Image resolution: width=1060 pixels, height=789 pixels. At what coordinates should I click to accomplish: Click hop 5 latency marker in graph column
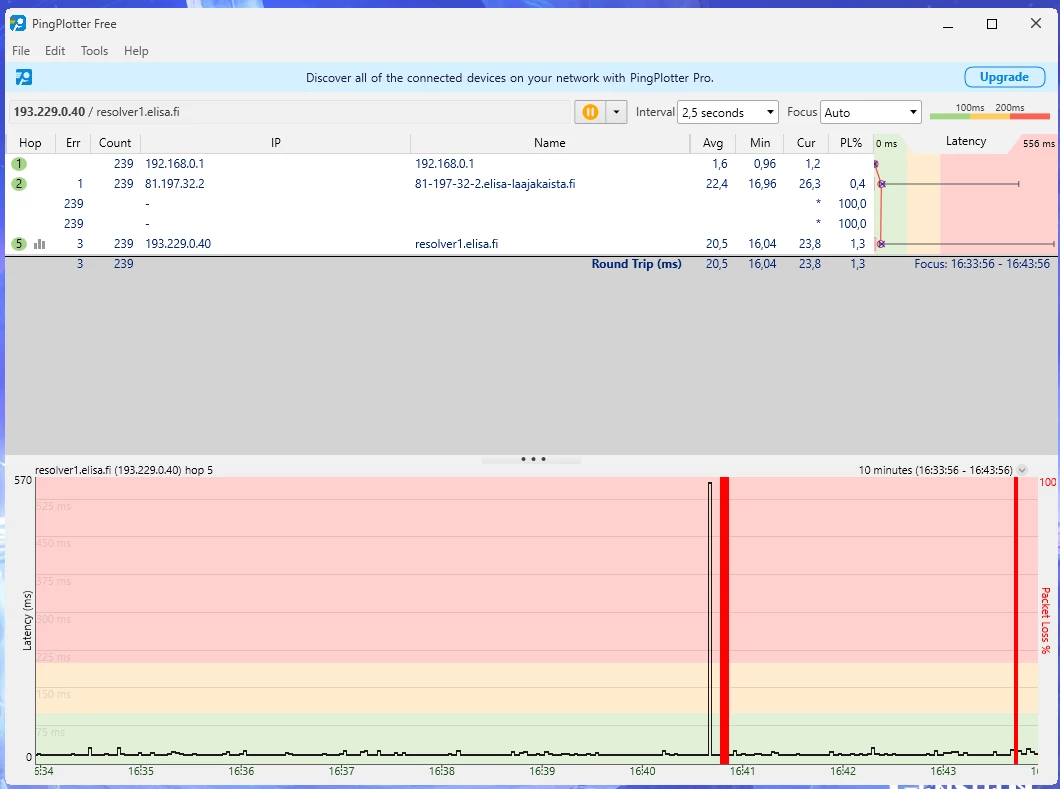[881, 244]
